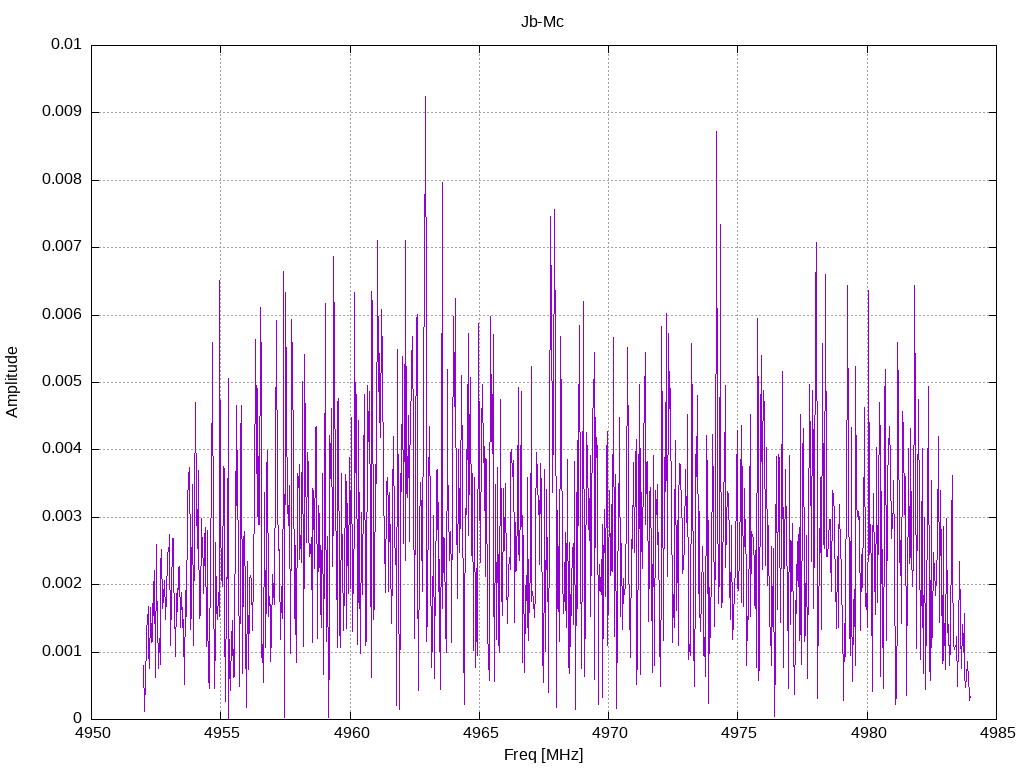Click the 4970 x-axis tick label
The height and width of the screenshot is (768, 1024).
[609, 733]
